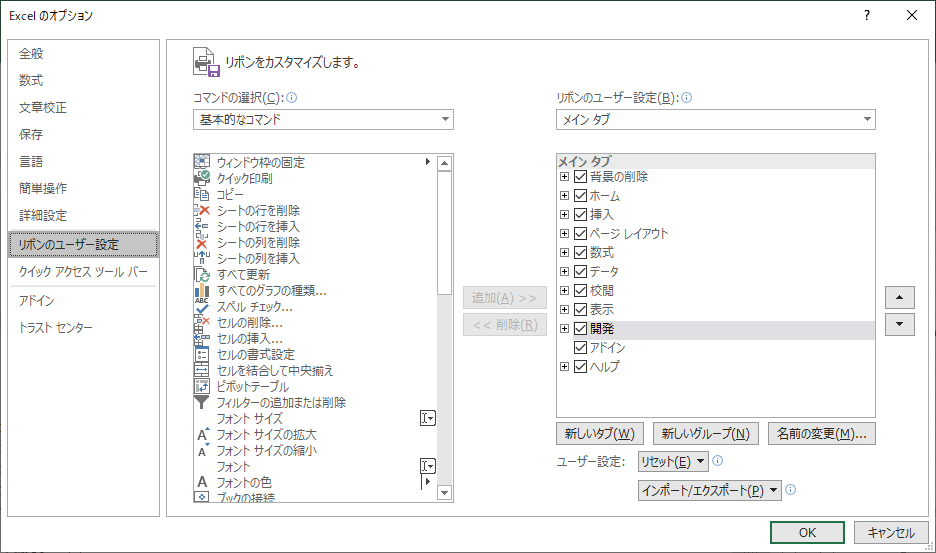Select the フォント サイズの拡大 icon
The image size is (936, 553).
coord(203,434)
